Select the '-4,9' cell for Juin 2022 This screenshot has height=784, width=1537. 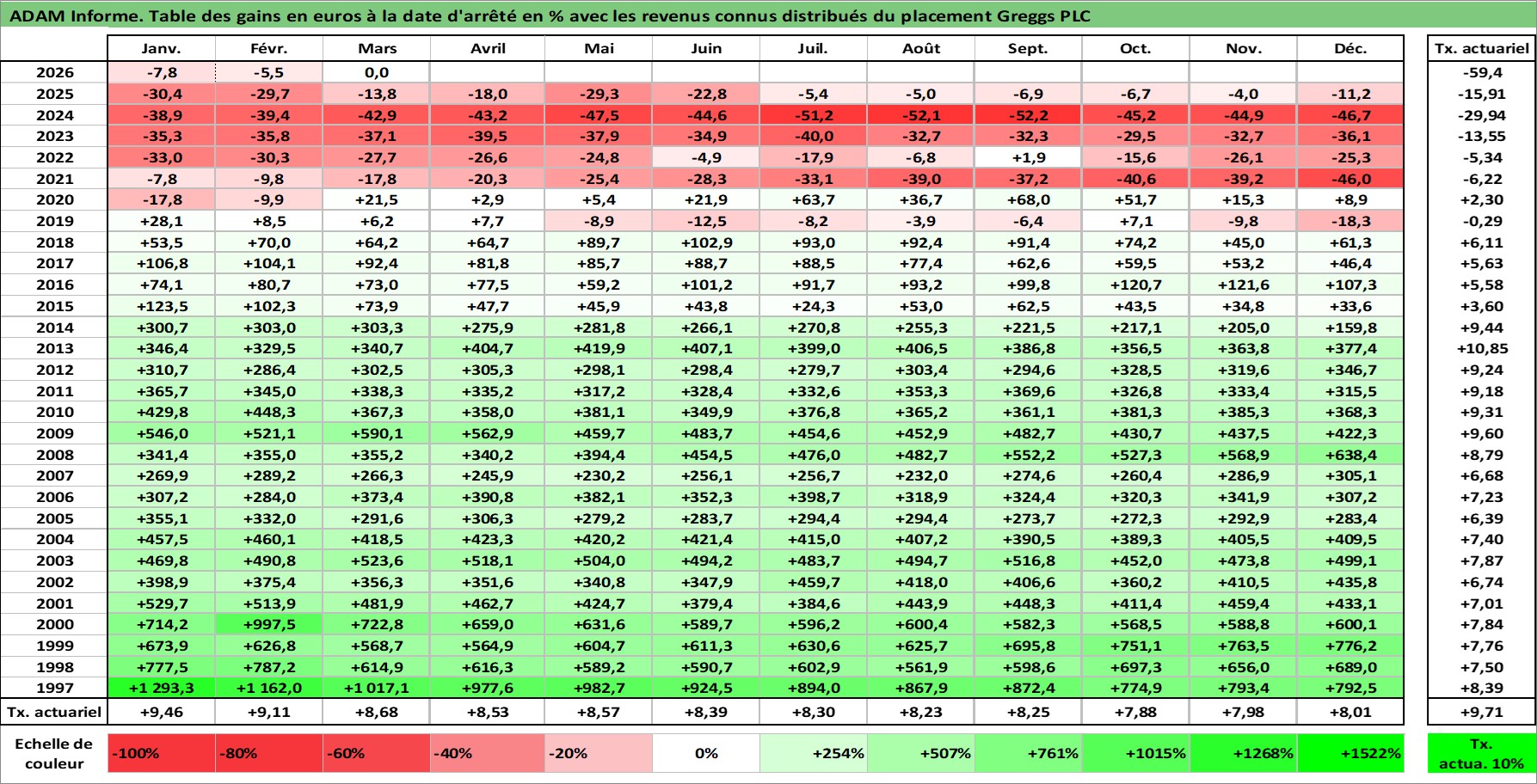[706, 157]
